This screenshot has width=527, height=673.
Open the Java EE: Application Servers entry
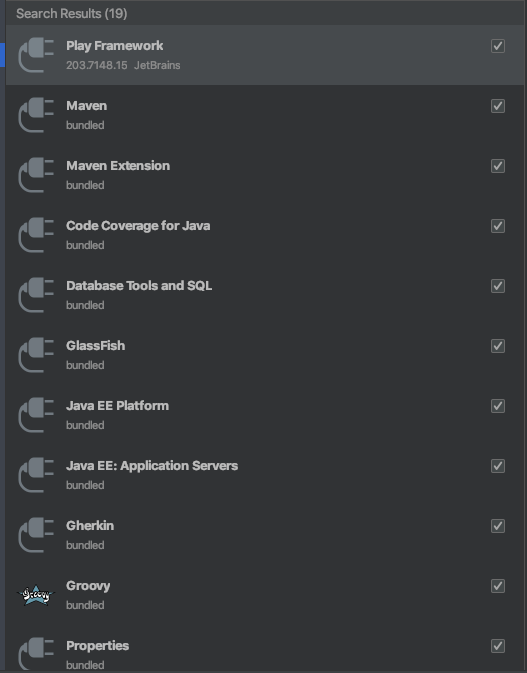pyautogui.click(x=265, y=475)
